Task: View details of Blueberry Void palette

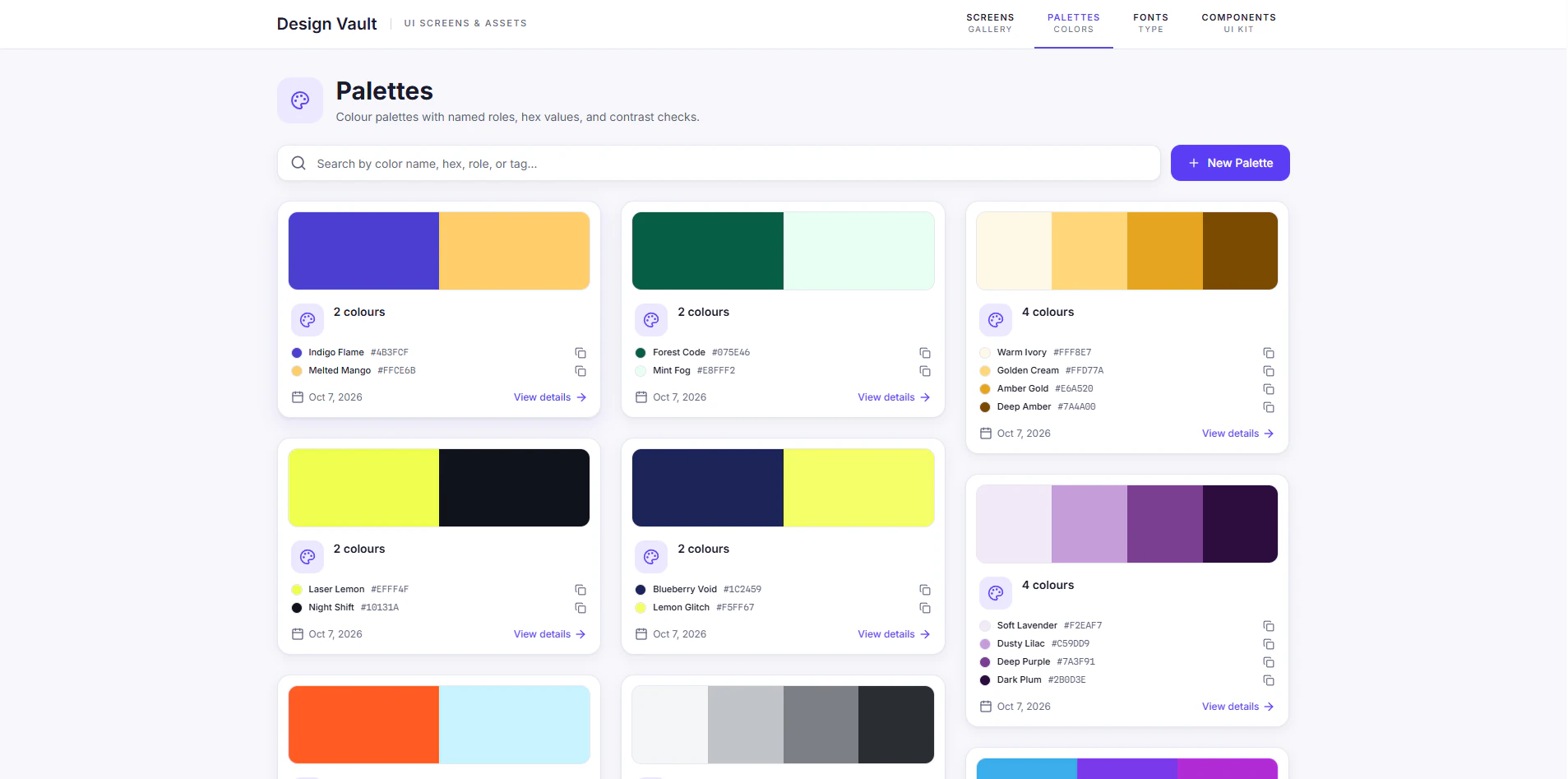Action: point(894,634)
